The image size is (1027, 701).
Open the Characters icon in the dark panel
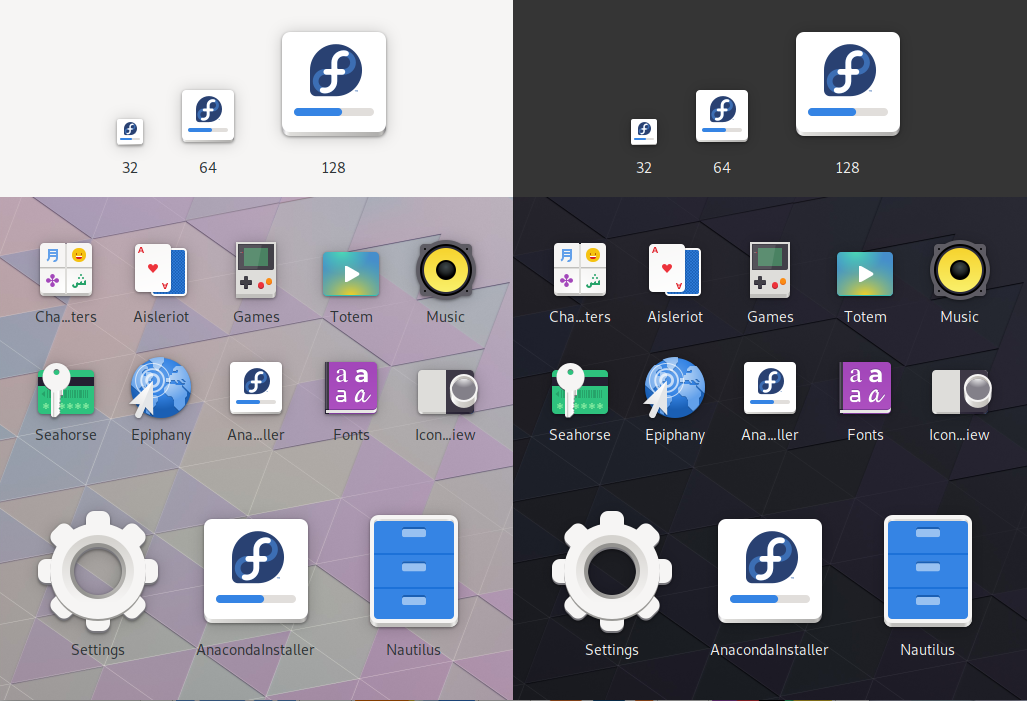(x=580, y=269)
